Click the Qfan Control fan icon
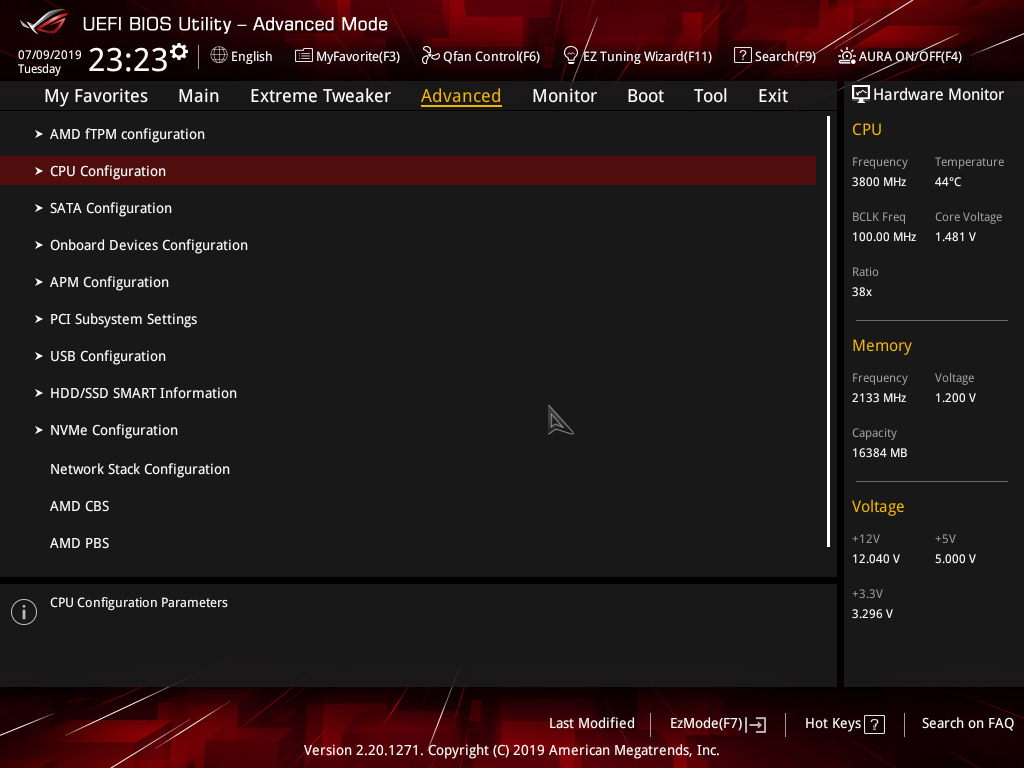Image resolution: width=1024 pixels, height=768 pixels. (430, 56)
